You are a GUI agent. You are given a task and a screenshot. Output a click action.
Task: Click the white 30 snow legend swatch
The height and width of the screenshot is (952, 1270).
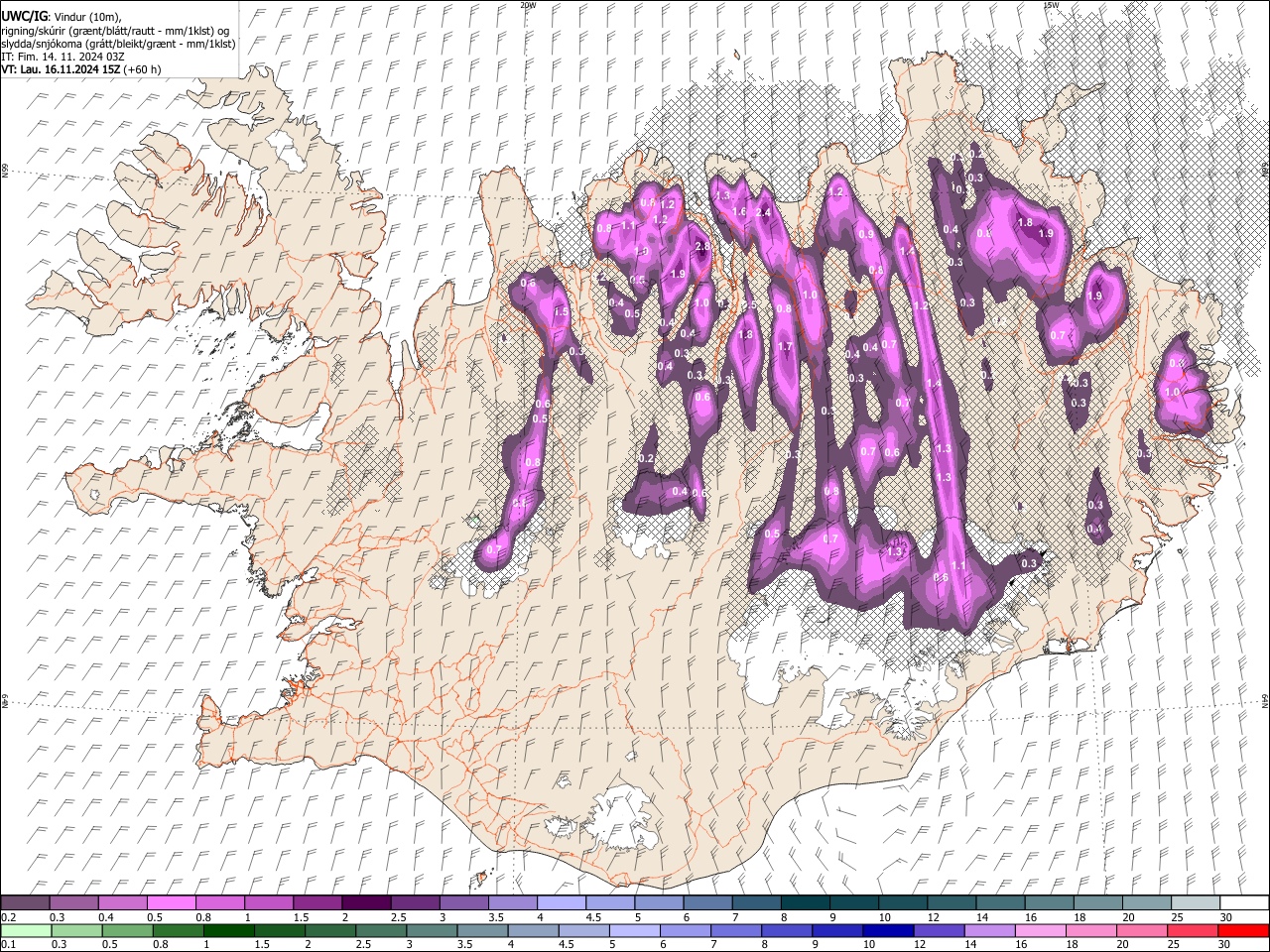(x=1245, y=902)
